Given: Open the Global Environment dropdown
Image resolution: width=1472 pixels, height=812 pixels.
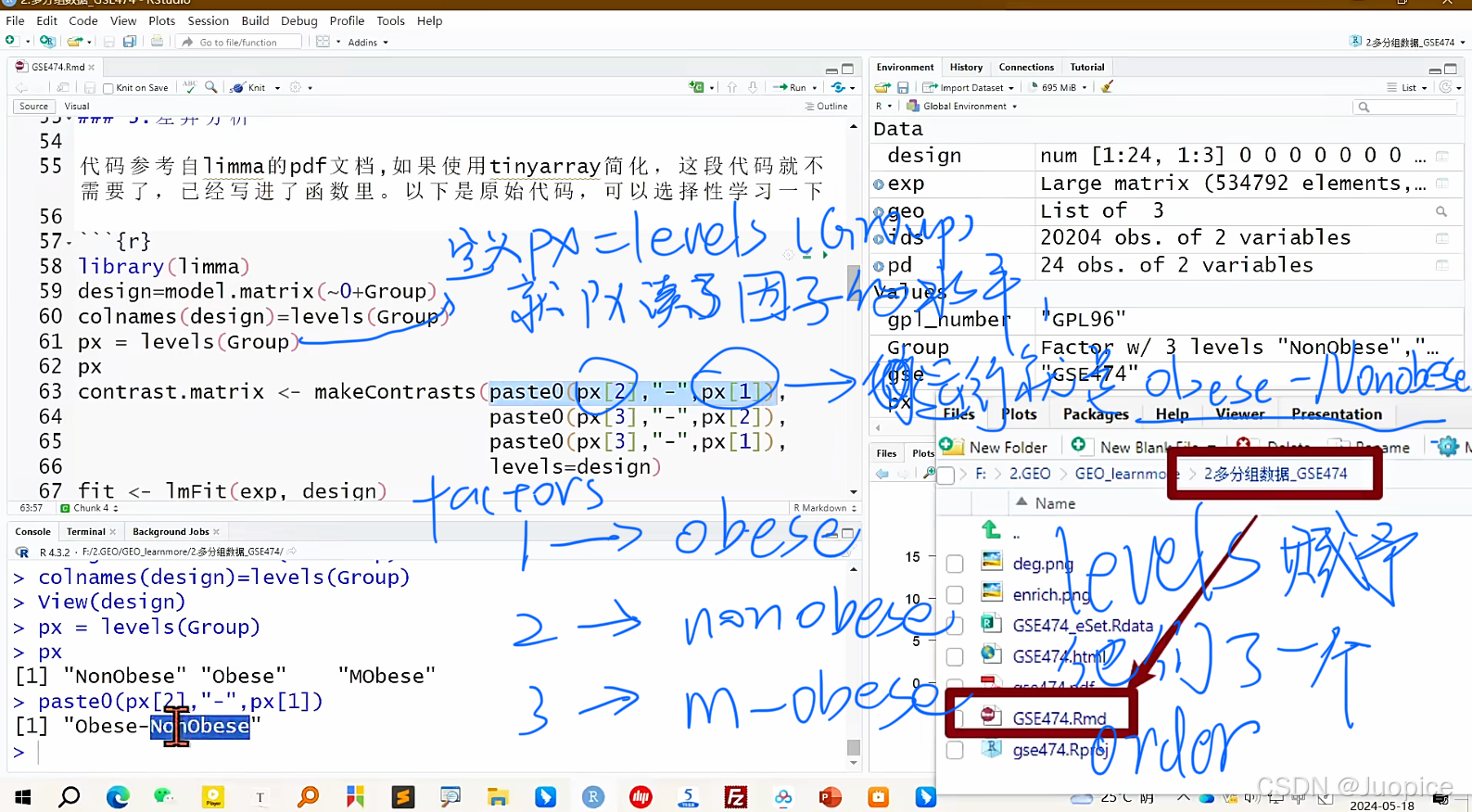Looking at the screenshot, I should pos(962,107).
